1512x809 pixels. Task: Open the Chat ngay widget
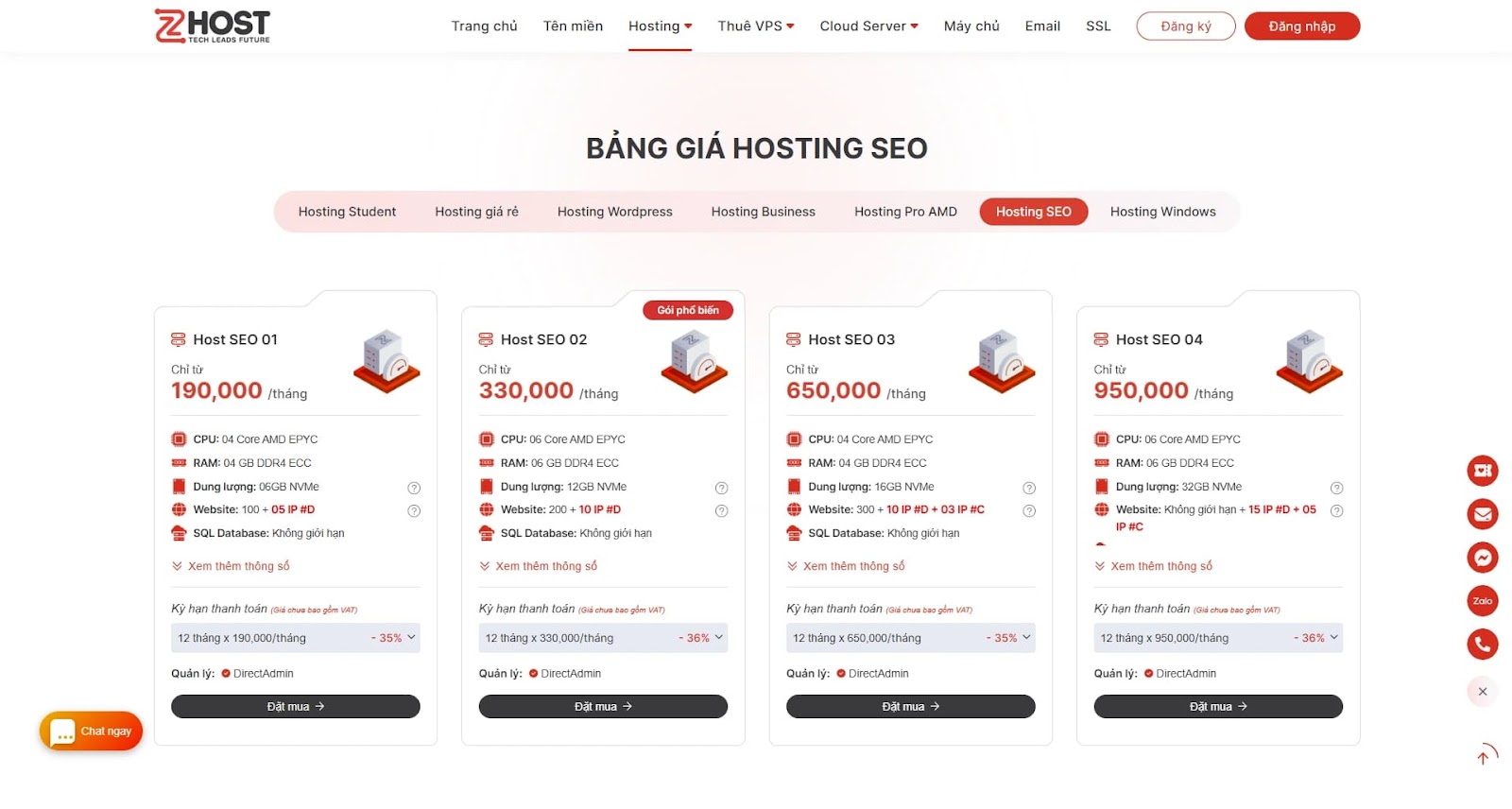pyautogui.click(x=91, y=732)
